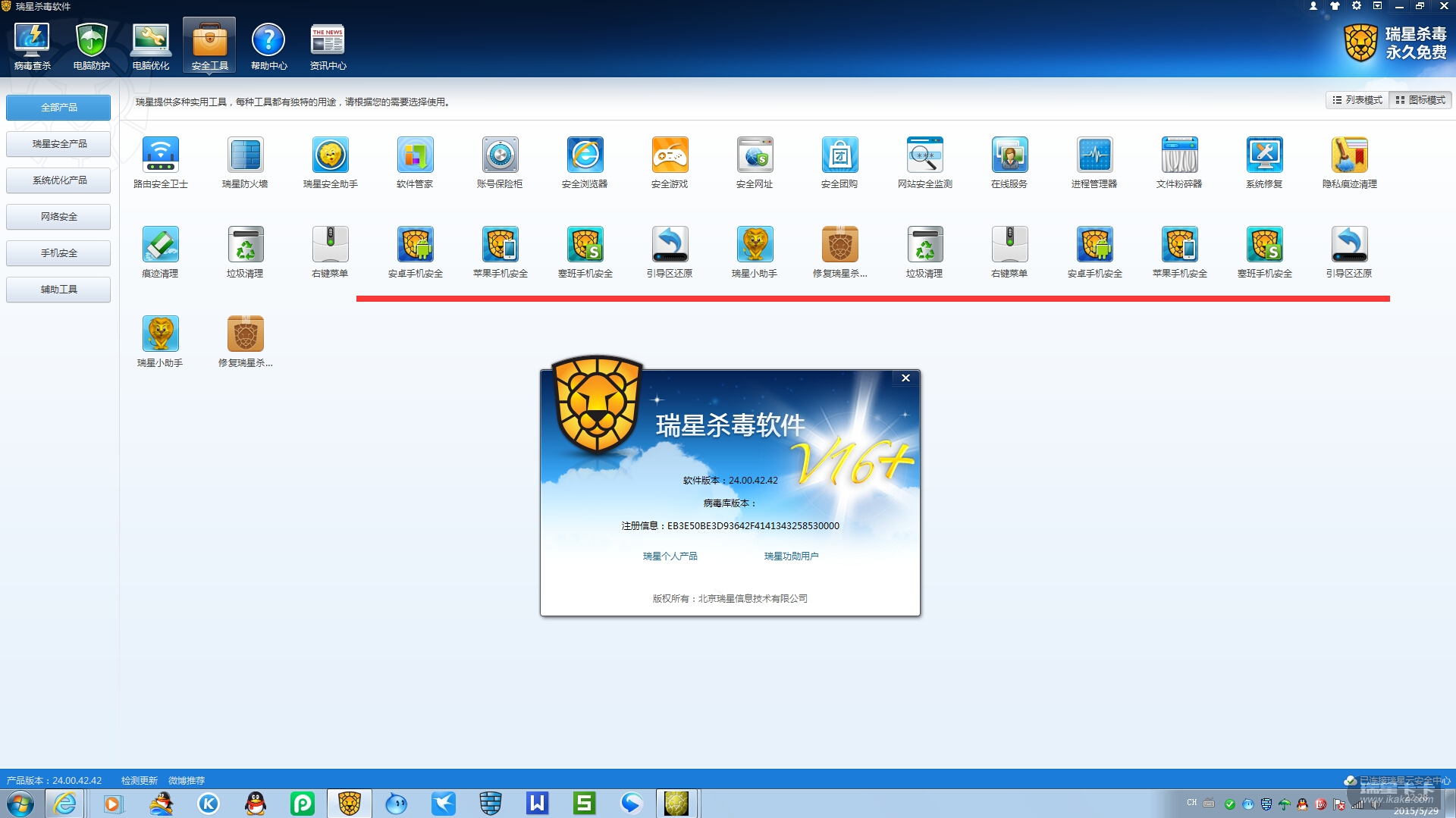The width and height of the screenshot is (1456, 818).
Task: Open the skin shirt icon in title bar
Action: tap(1335, 6)
